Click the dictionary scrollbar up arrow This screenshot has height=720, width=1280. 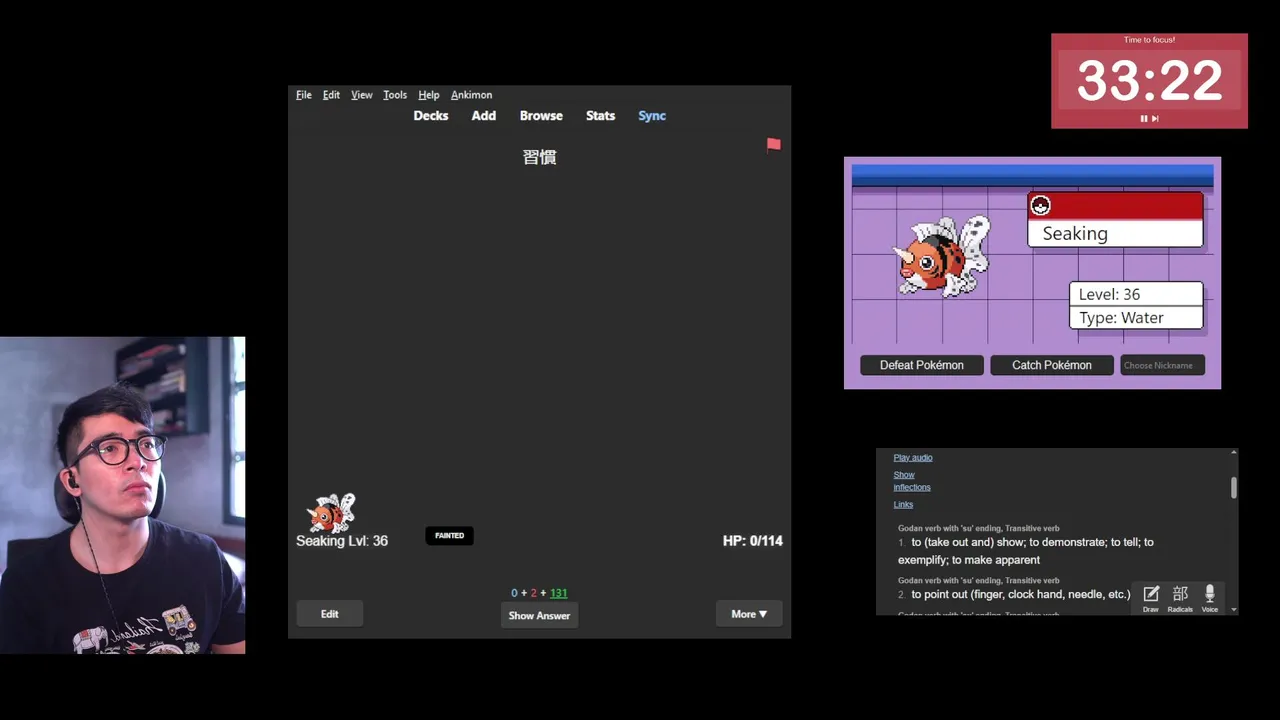[1234, 454]
